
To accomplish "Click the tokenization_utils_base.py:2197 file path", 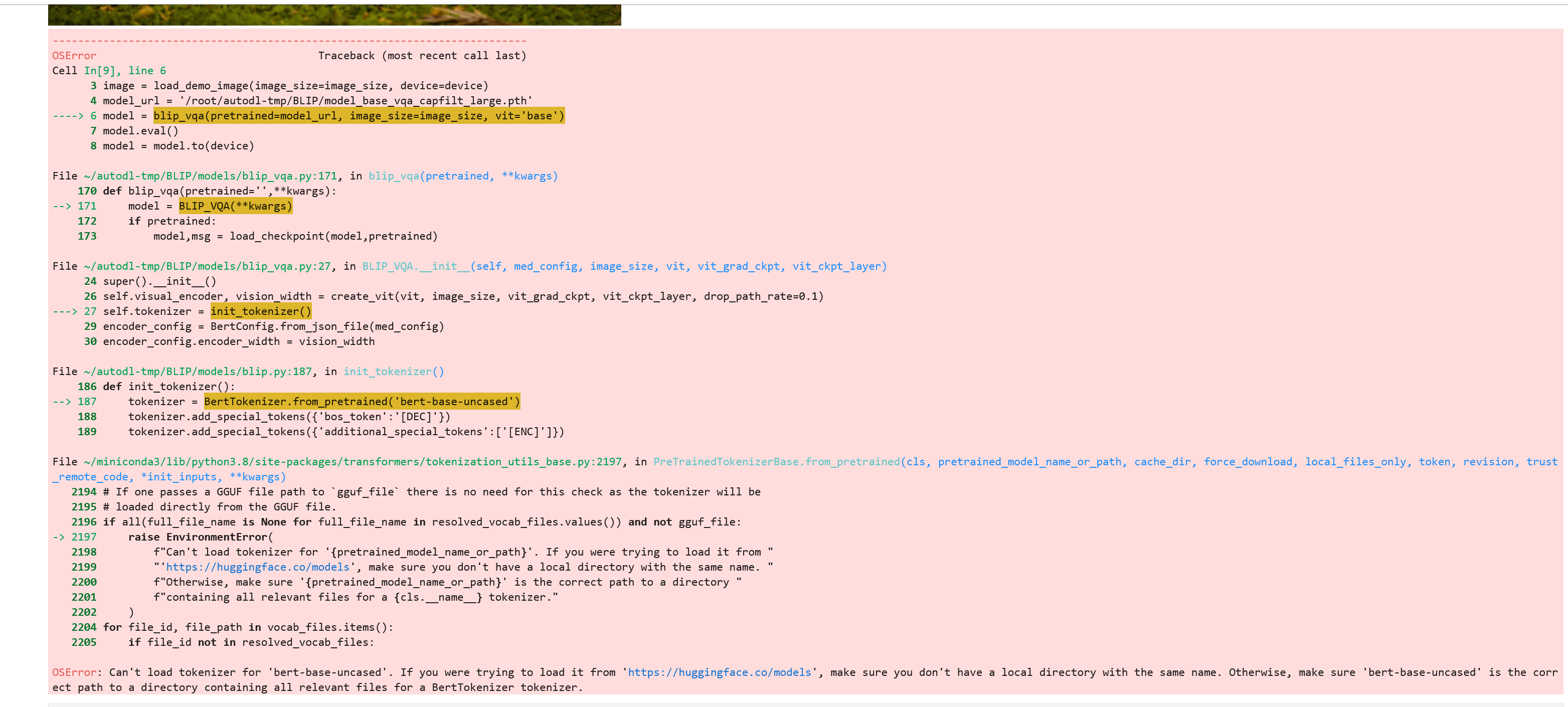I will click(353, 462).
